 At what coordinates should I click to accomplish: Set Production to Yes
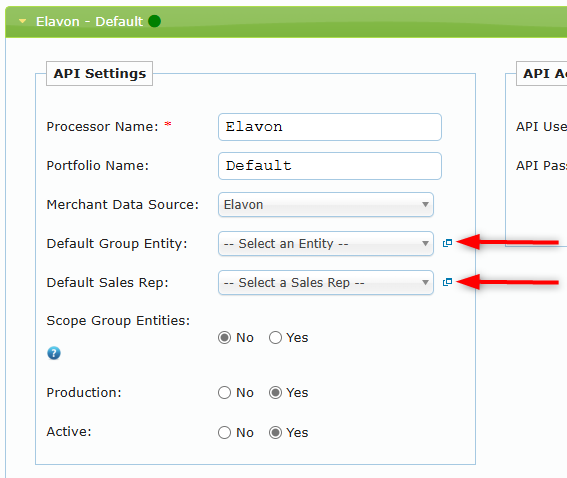pyautogui.click(x=275, y=393)
